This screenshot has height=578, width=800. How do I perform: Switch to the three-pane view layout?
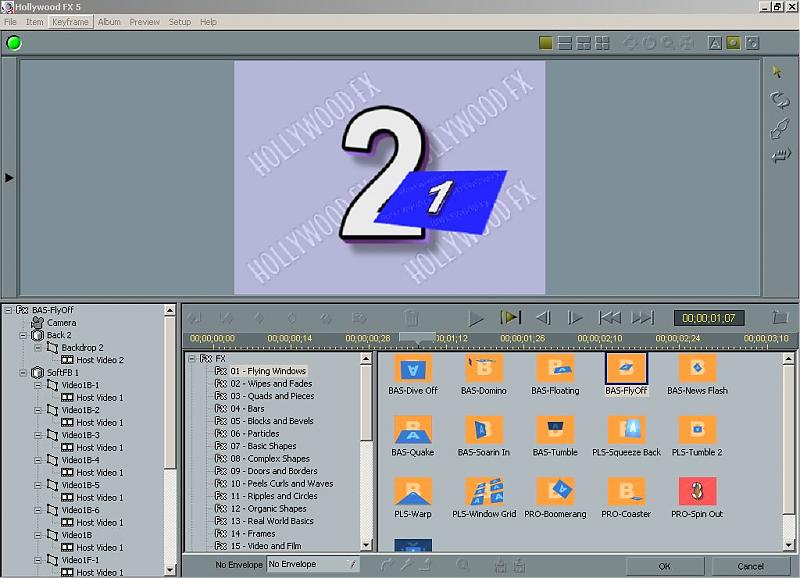(583, 43)
